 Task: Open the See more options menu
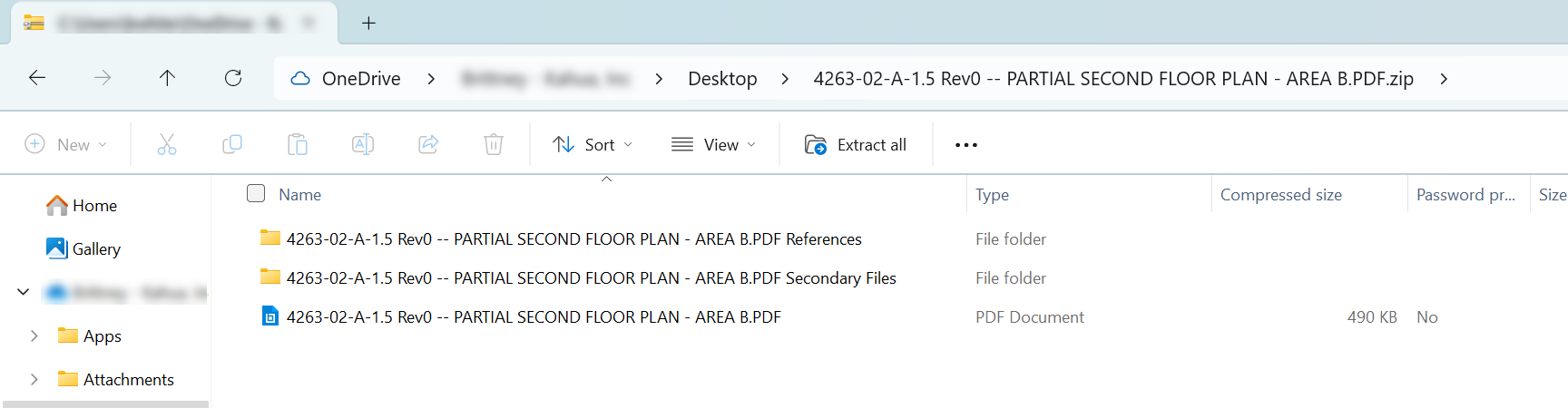pyautogui.click(x=966, y=144)
